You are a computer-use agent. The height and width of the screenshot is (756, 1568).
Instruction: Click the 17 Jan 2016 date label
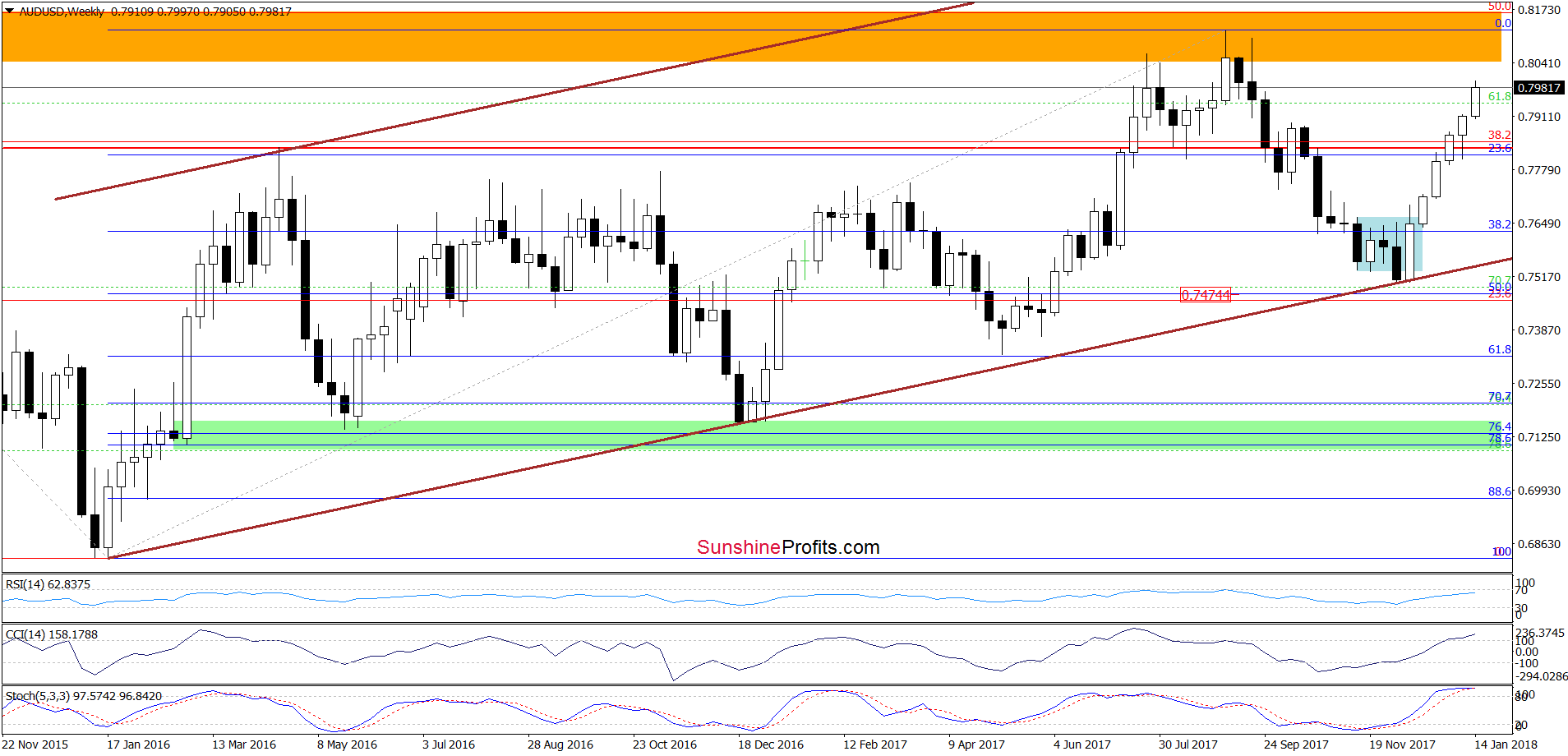click(138, 744)
